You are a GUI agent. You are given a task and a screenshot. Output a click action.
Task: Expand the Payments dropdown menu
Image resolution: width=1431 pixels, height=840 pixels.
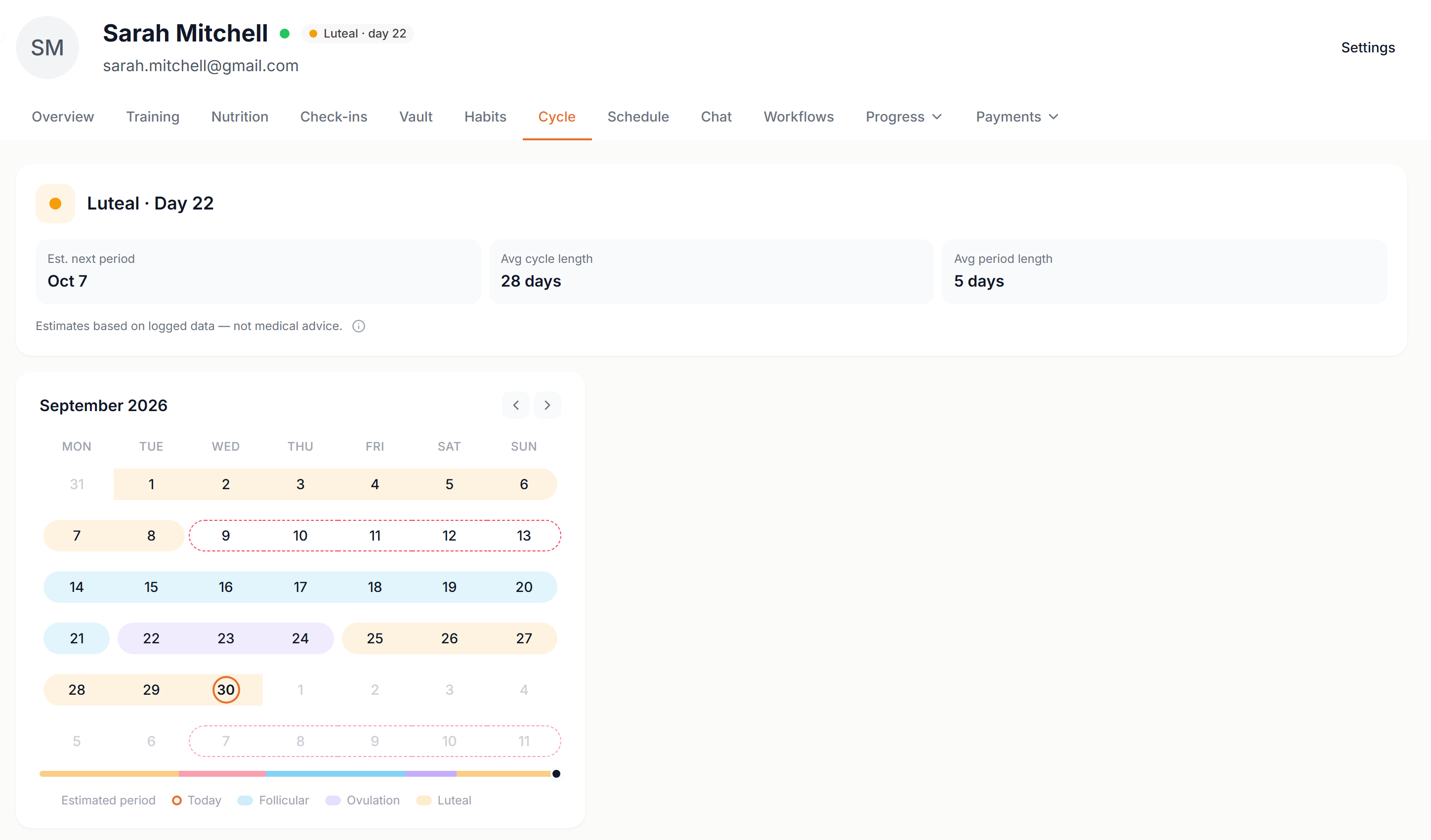pyautogui.click(x=1017, y=117)
